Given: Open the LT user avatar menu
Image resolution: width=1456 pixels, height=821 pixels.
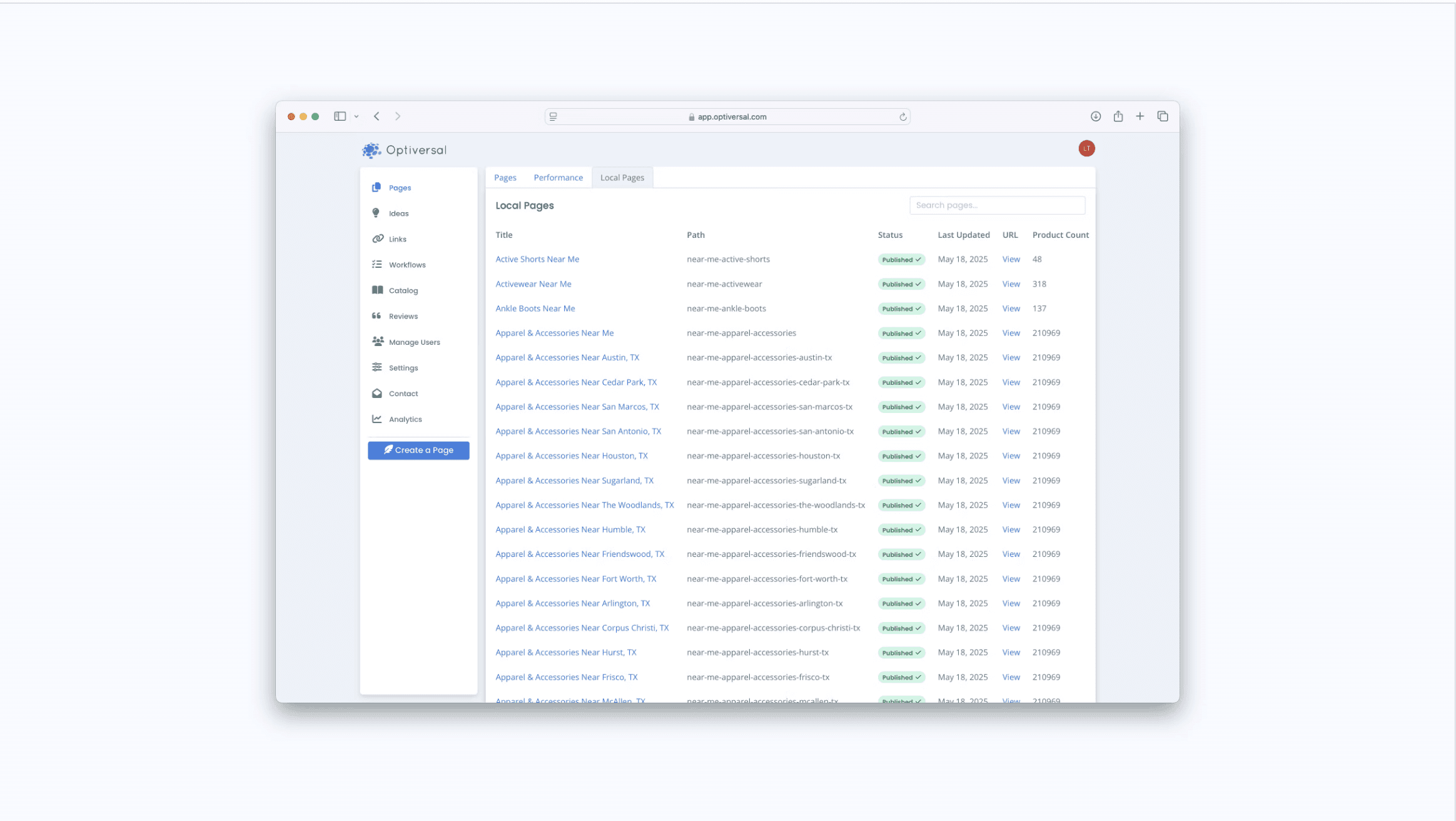Looking at the screenshot, I should pos(1086,148).
